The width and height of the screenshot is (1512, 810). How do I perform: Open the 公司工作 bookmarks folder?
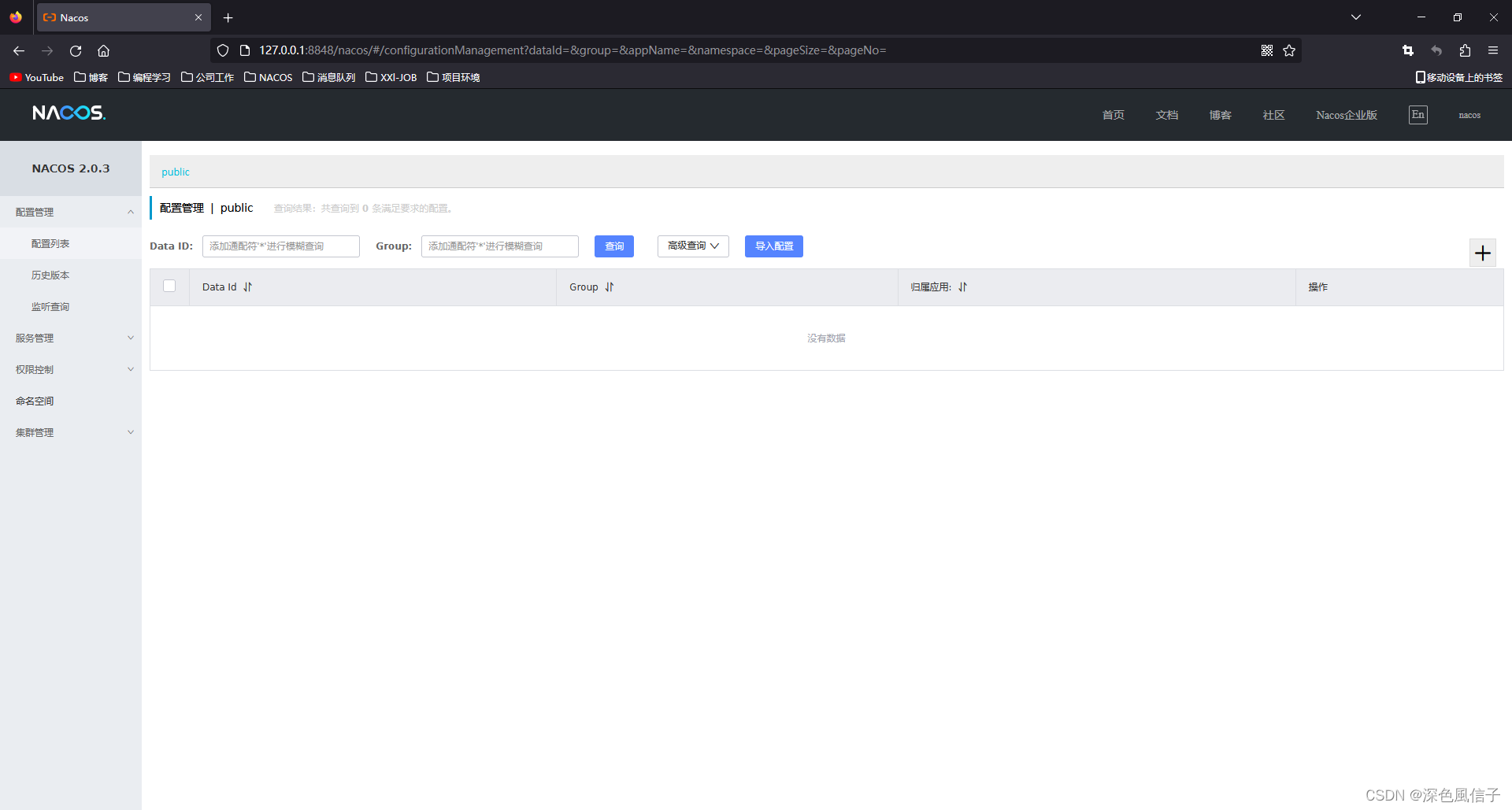tap(208, 77)
